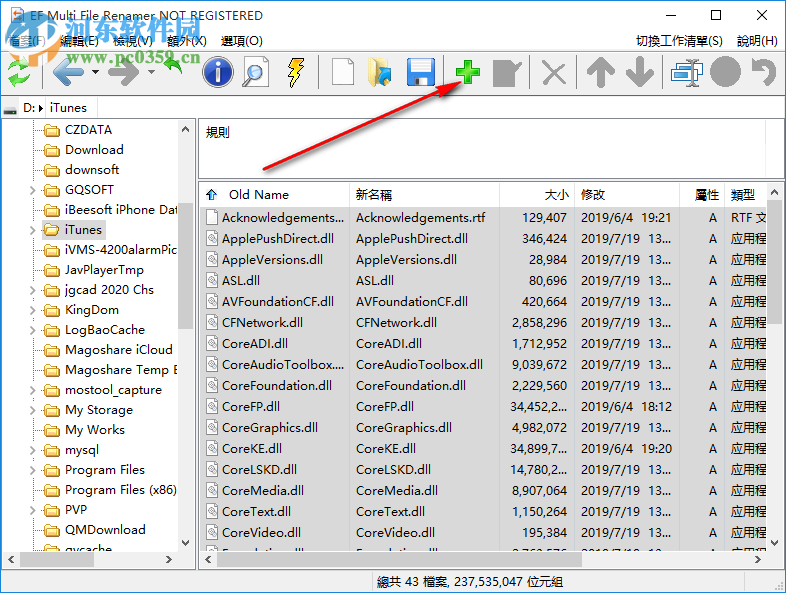Create a new blank document

343,73
